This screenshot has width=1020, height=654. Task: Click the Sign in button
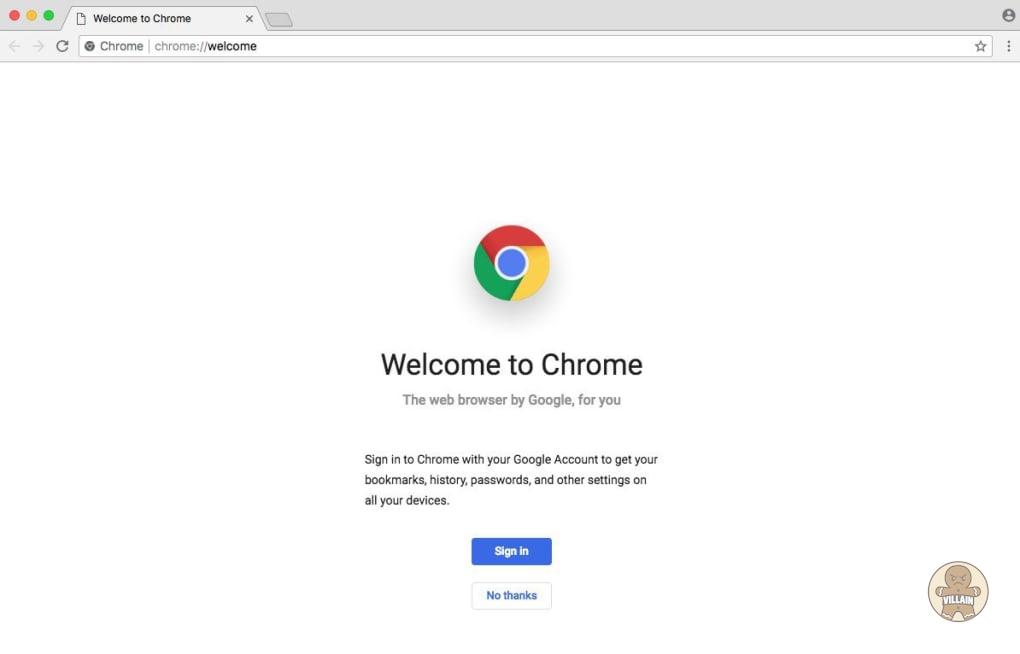[x=511, y=551]
